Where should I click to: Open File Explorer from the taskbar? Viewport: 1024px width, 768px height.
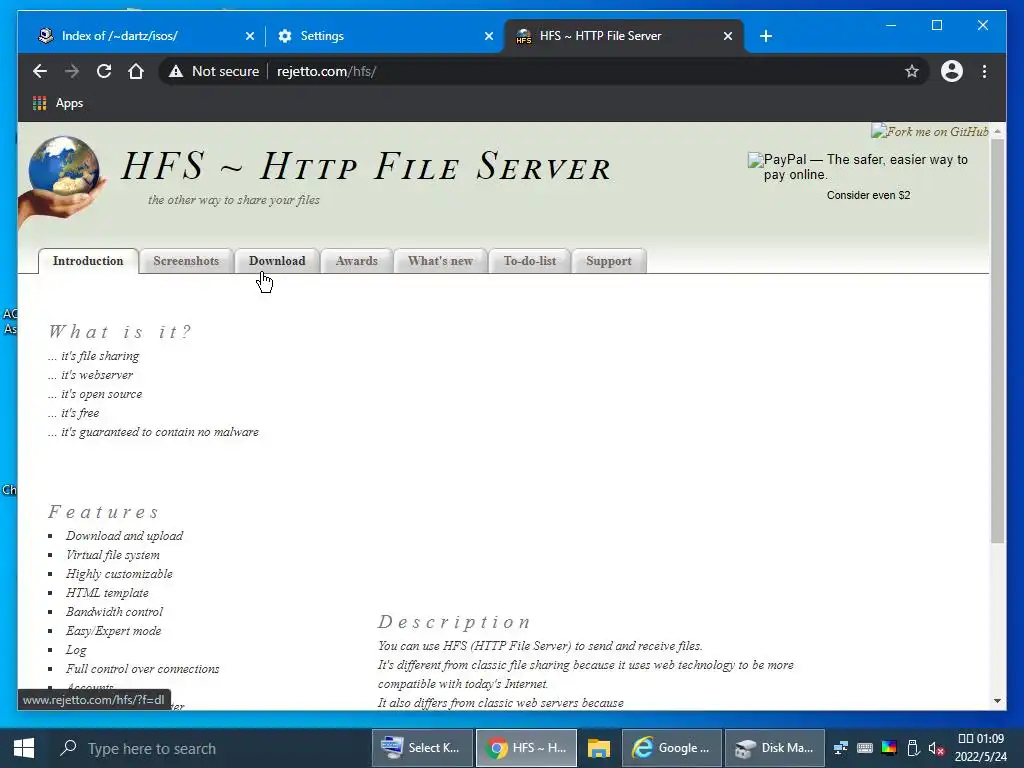[x=598, y=748]
